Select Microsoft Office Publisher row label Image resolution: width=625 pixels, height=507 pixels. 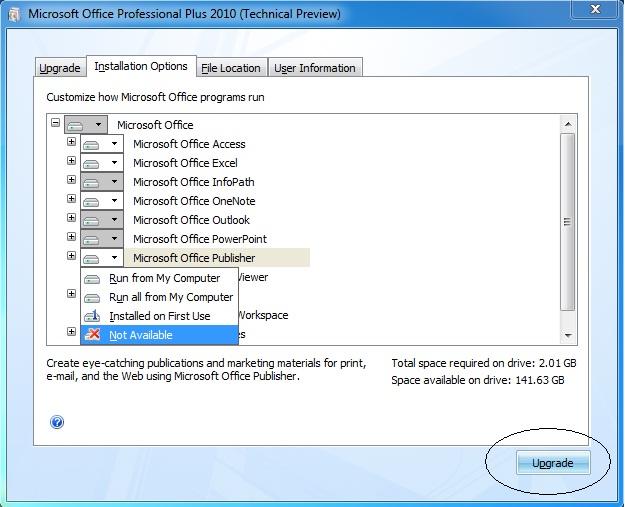[194, 258]
